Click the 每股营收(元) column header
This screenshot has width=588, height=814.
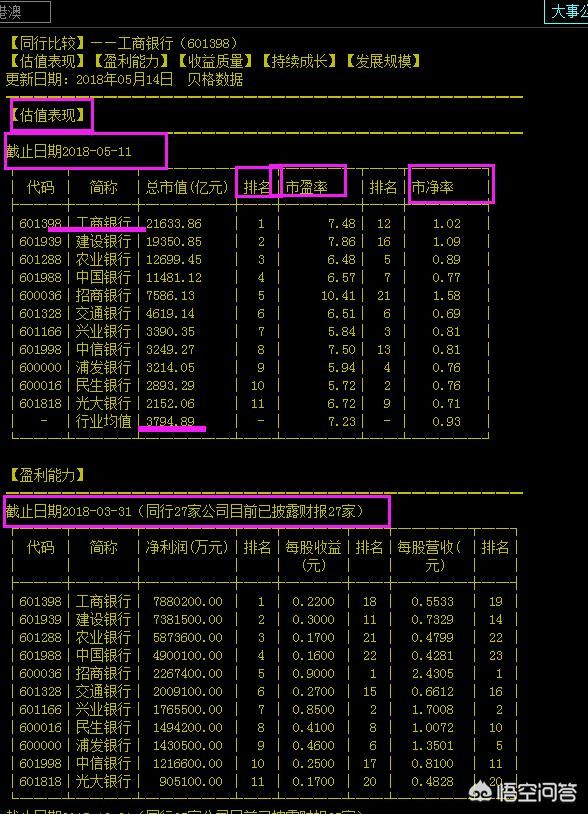[430, 555]
